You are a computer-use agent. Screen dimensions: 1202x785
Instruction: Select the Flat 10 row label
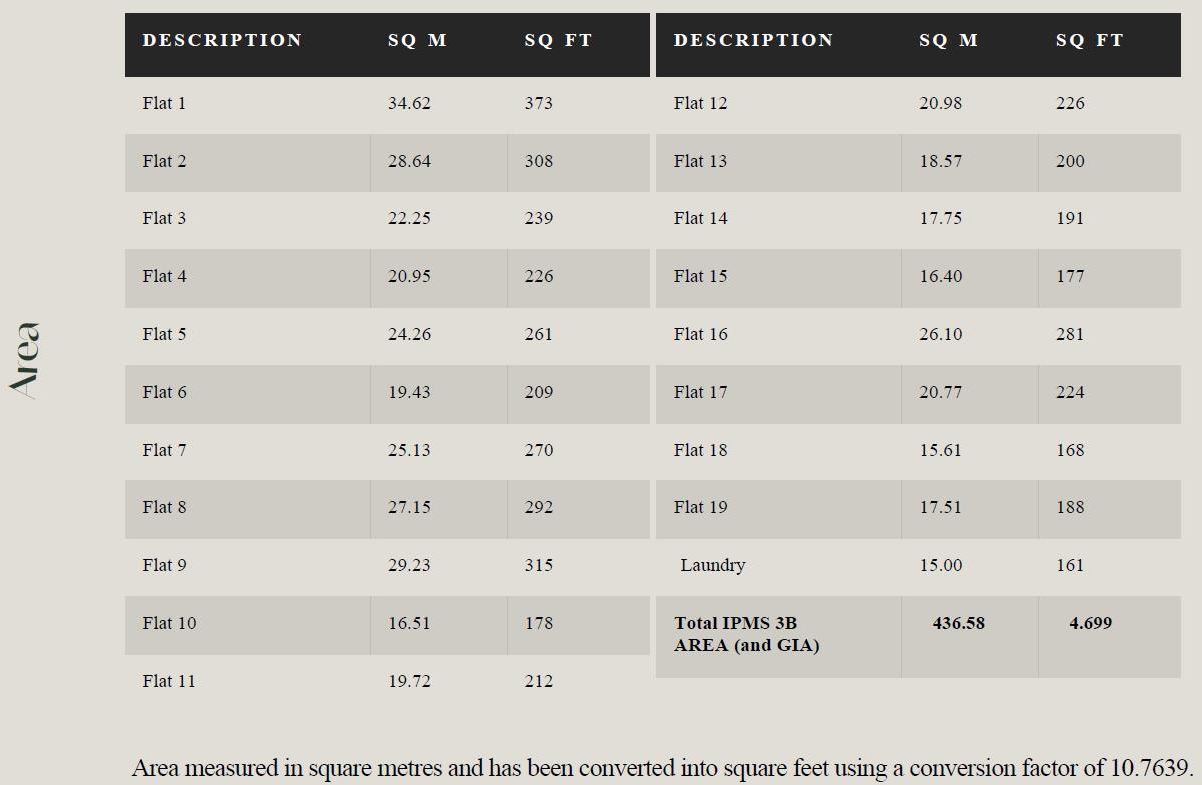(x=169, y=623)
